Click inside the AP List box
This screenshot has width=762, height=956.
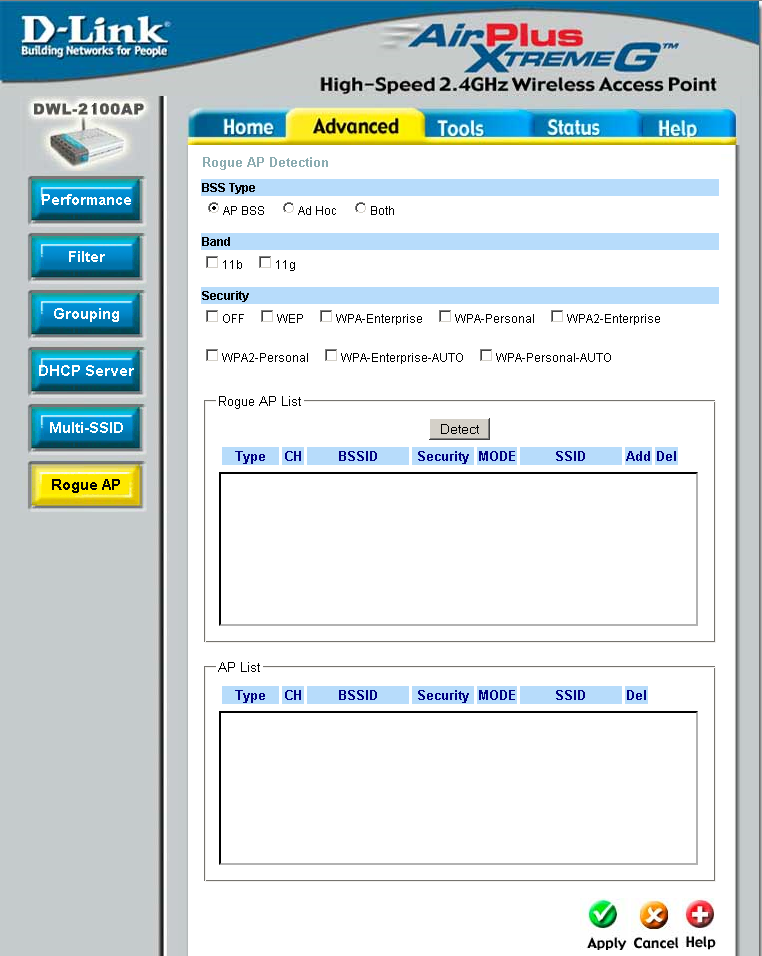[x=458, y=788]
